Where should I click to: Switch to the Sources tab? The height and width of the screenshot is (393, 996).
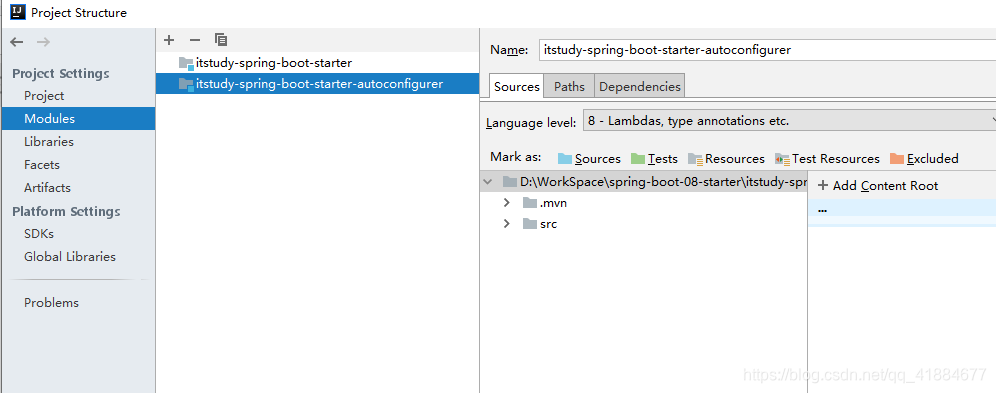point(516,86)
